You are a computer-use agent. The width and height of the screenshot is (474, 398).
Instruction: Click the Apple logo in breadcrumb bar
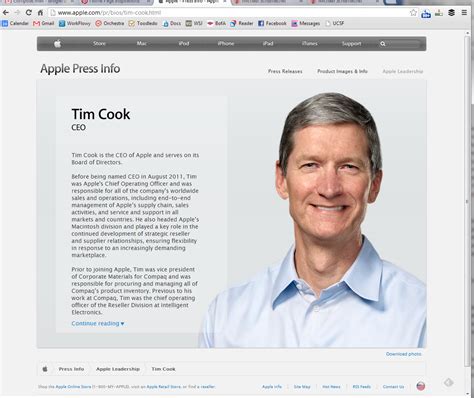click(45, 369)
